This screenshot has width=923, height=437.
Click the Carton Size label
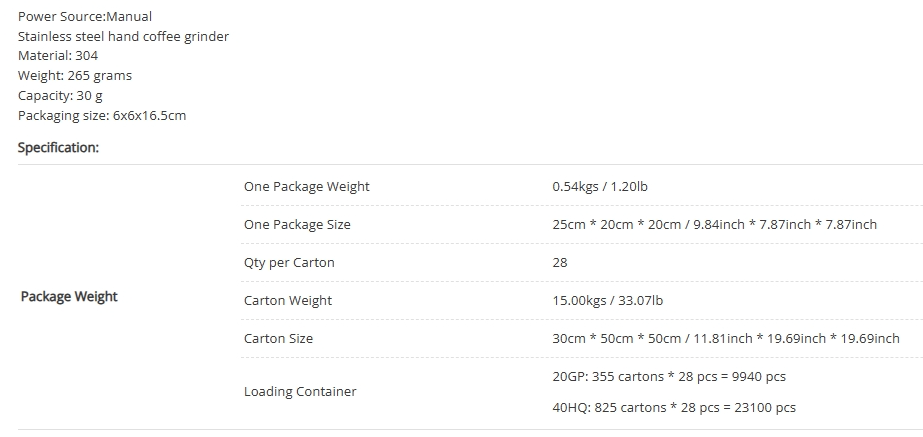click(278, 339)
